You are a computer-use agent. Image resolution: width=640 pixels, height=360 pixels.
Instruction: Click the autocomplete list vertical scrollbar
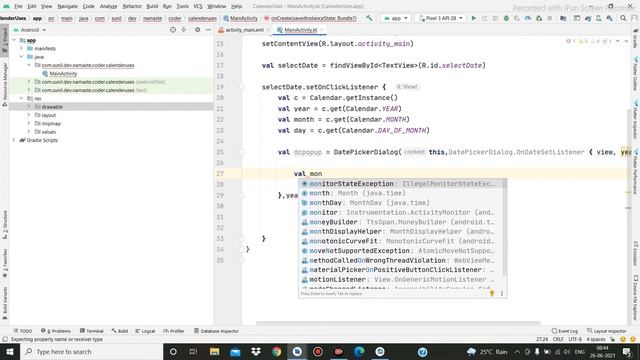click(x=504, y=227)
